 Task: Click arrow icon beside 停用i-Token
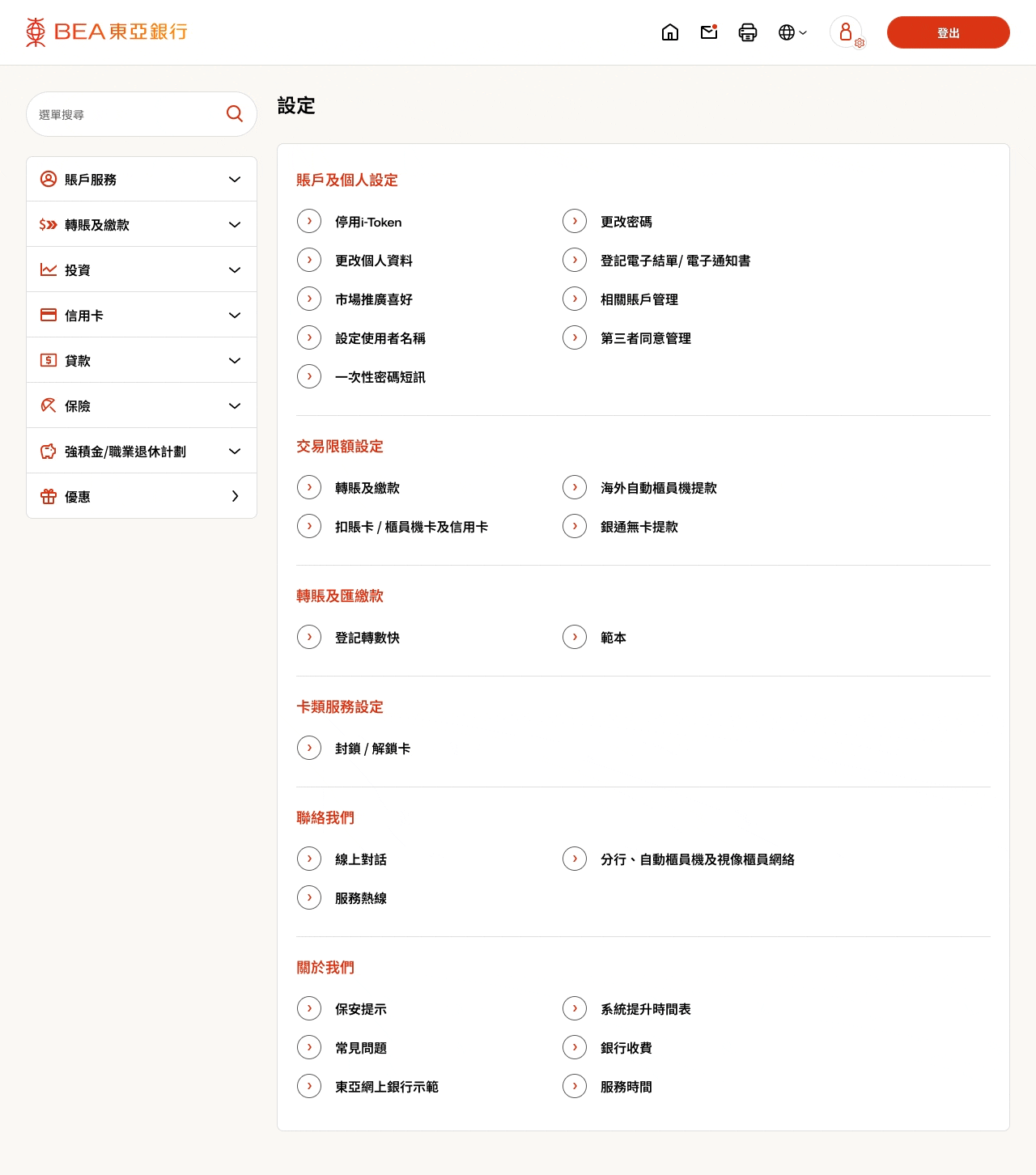(x=309, y=221)
